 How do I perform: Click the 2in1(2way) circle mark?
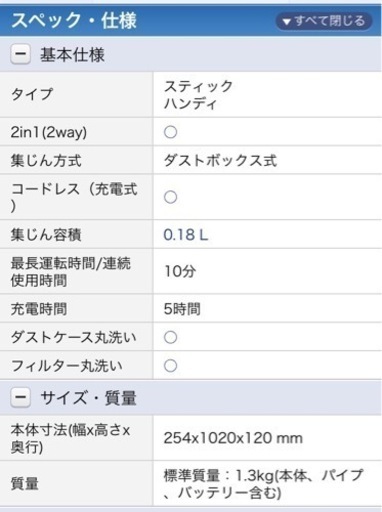pyautogui.click(x=170, y=132)
